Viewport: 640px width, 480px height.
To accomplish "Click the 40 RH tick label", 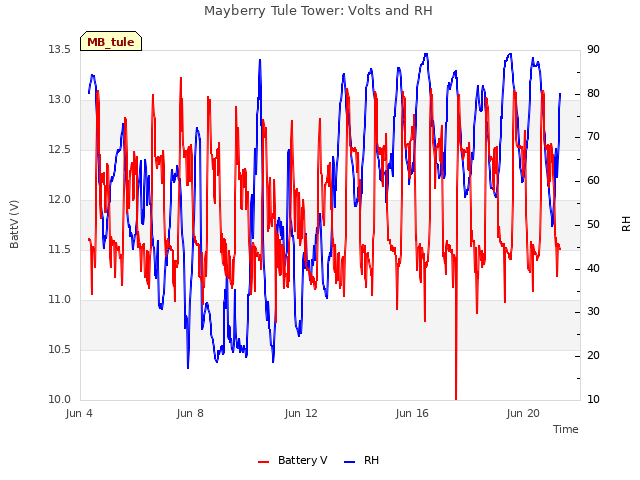I will click(593, 269).
